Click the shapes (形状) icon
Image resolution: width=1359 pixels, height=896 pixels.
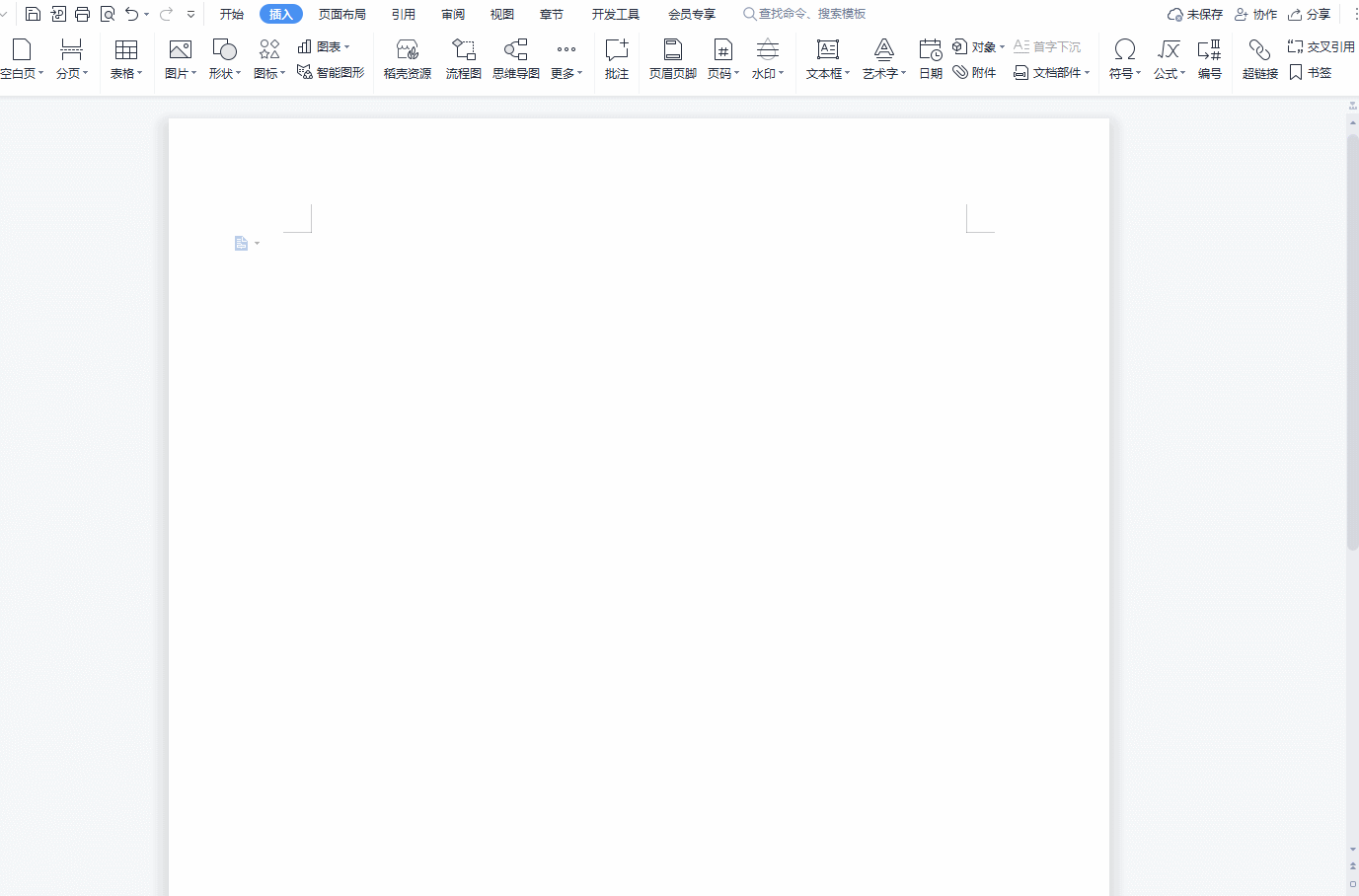pyautogui.click(x=225, y=49)
